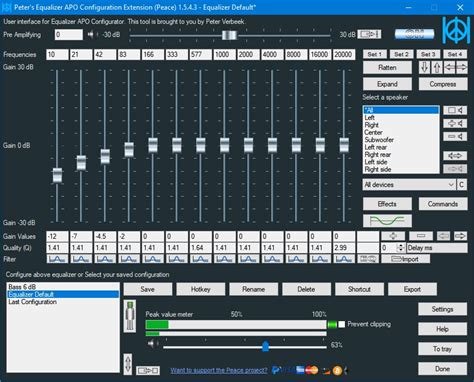Viewport: 474px width, 382px height.
Task: Open the filter type icon for 10 Hz
Action: 57,259
